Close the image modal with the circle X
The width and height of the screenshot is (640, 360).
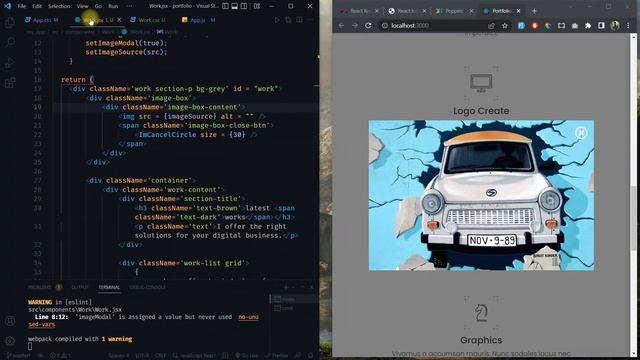click(581, 133)
